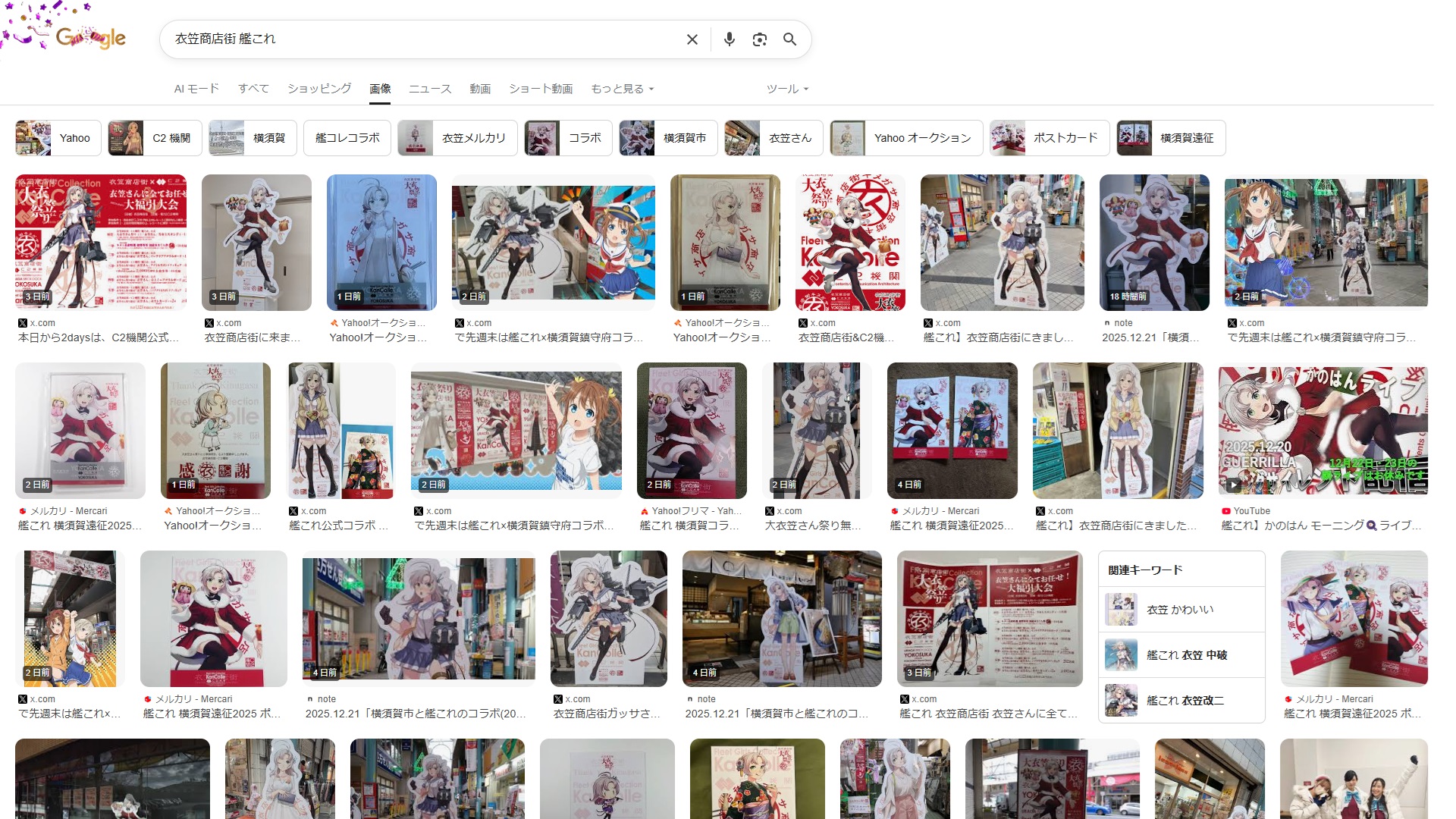Screen dimensions: 1456x819
Task: Switch to the すべて tab
Action: pos(253,89)
